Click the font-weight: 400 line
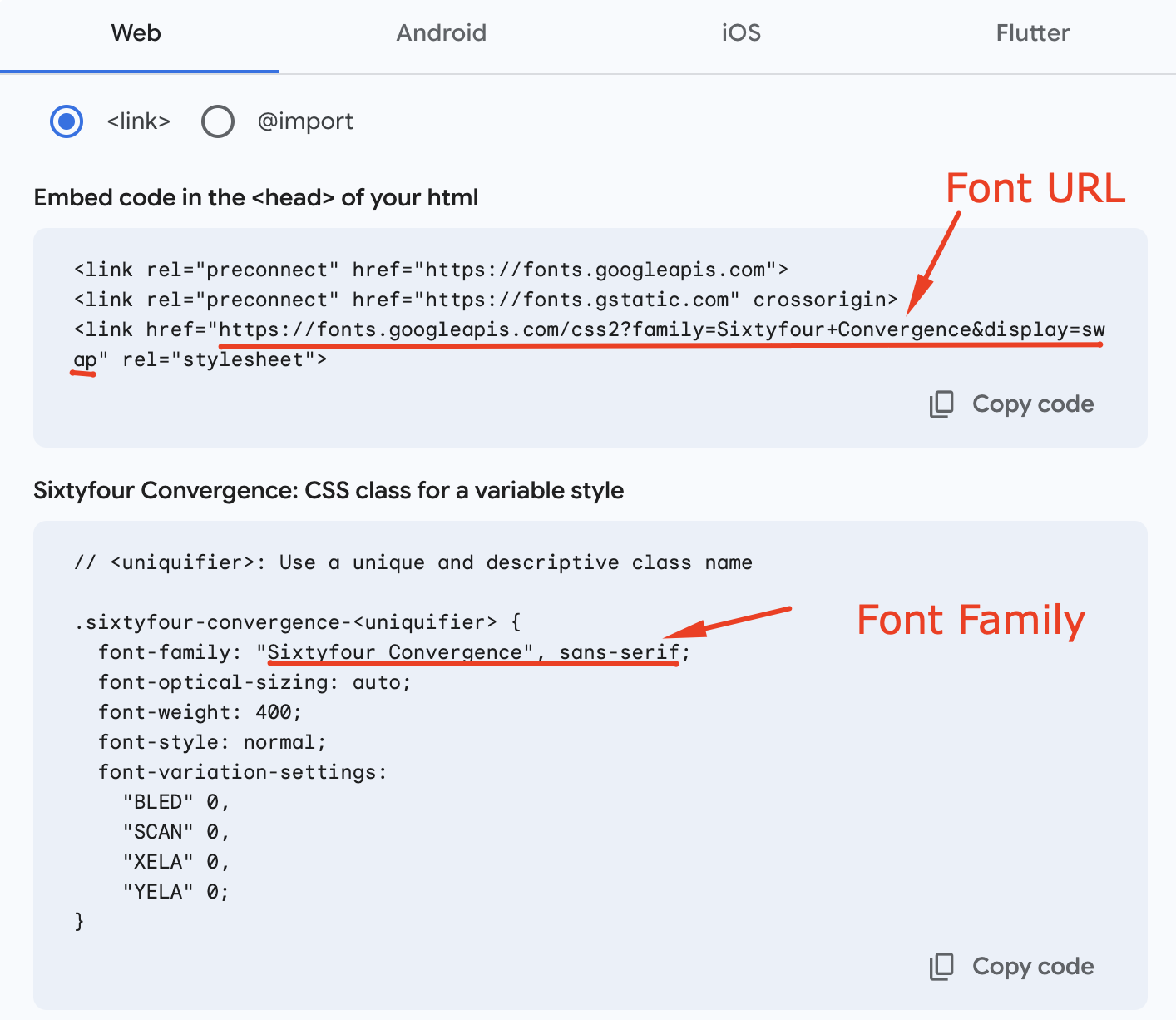The image size is (1176, 1020). [x=200, y=713]
